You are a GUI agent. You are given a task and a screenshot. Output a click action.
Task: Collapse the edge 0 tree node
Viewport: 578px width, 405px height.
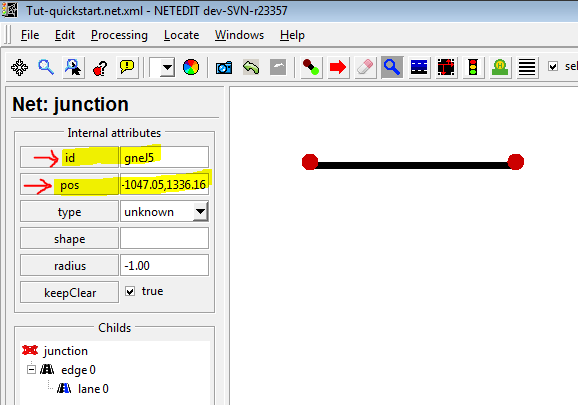point(31,369)
